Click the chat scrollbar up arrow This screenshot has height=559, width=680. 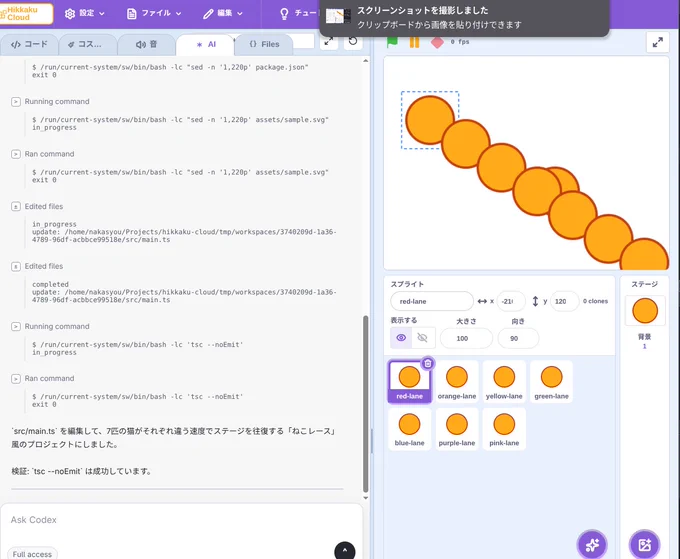point(366,61)
